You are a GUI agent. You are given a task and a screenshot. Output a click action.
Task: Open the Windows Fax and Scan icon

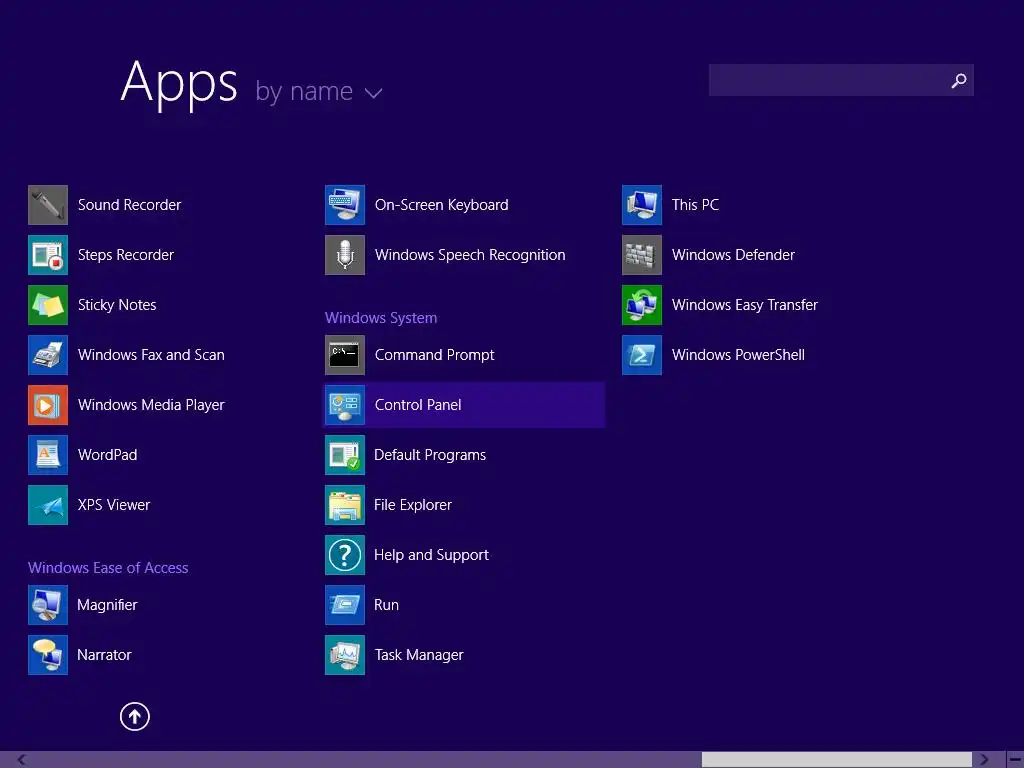click(48, 355)
